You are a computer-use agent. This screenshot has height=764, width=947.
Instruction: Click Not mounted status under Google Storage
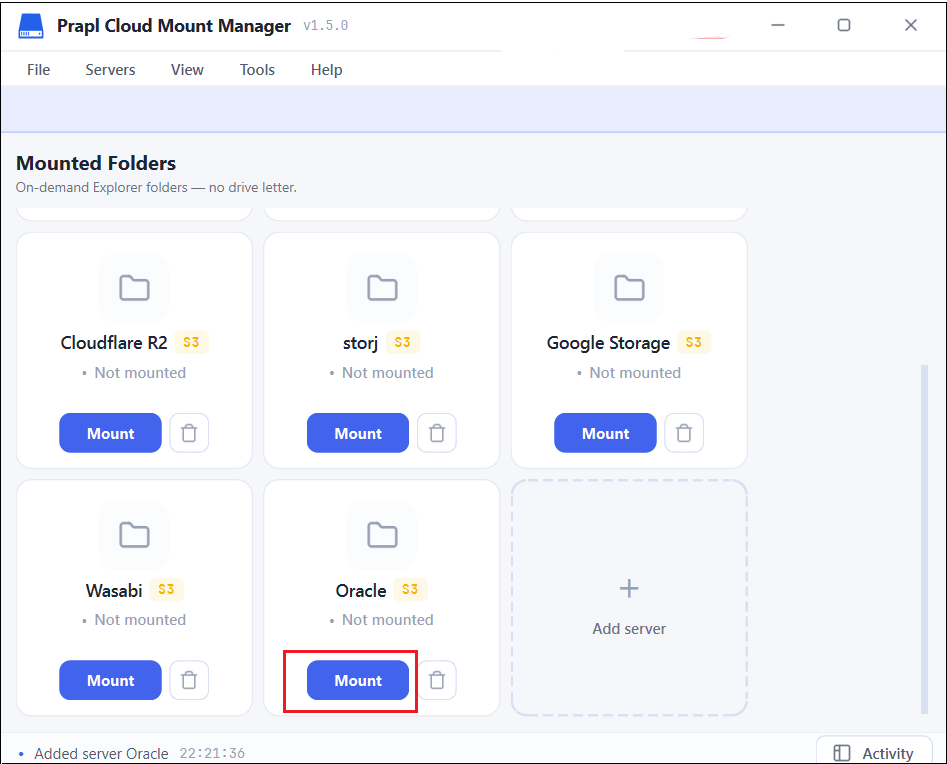click(x=635, y=373)
